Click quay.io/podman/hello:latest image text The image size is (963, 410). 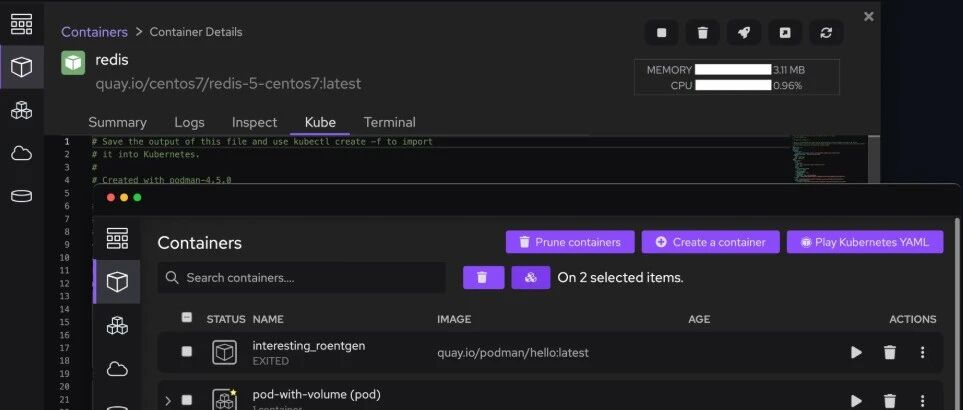pos(513,353)
